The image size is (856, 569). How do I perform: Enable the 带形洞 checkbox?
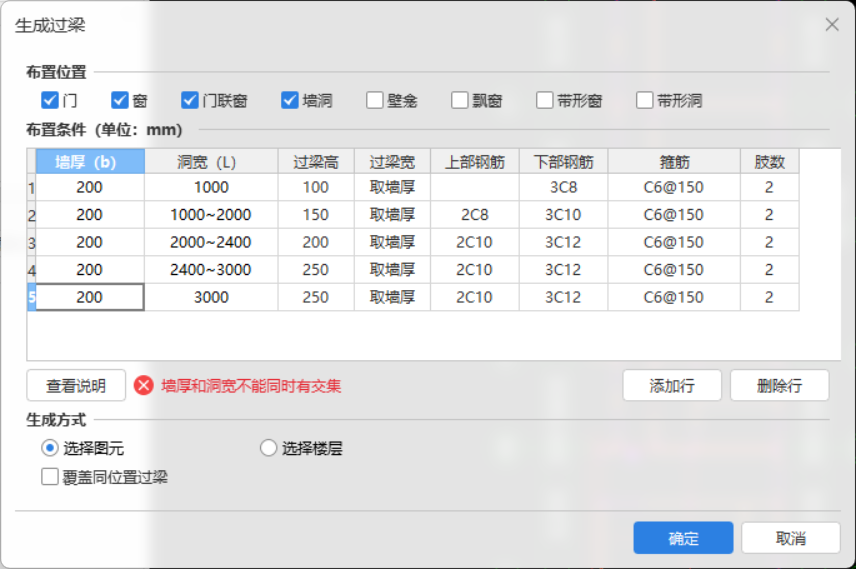pyautogui.click(x=644, y=100)
